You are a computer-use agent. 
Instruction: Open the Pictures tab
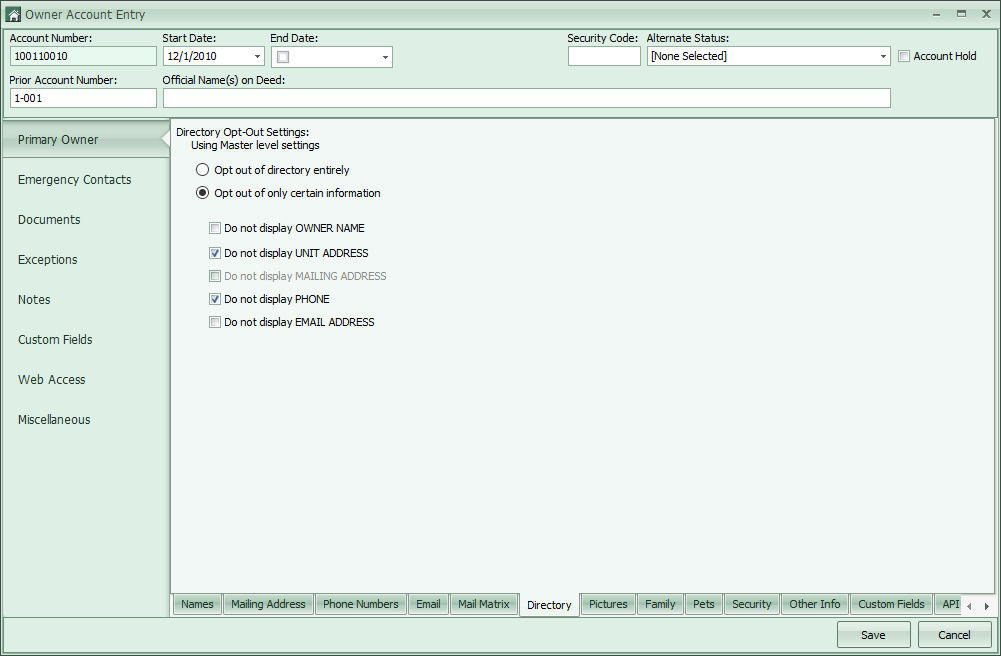pos(608,604)
